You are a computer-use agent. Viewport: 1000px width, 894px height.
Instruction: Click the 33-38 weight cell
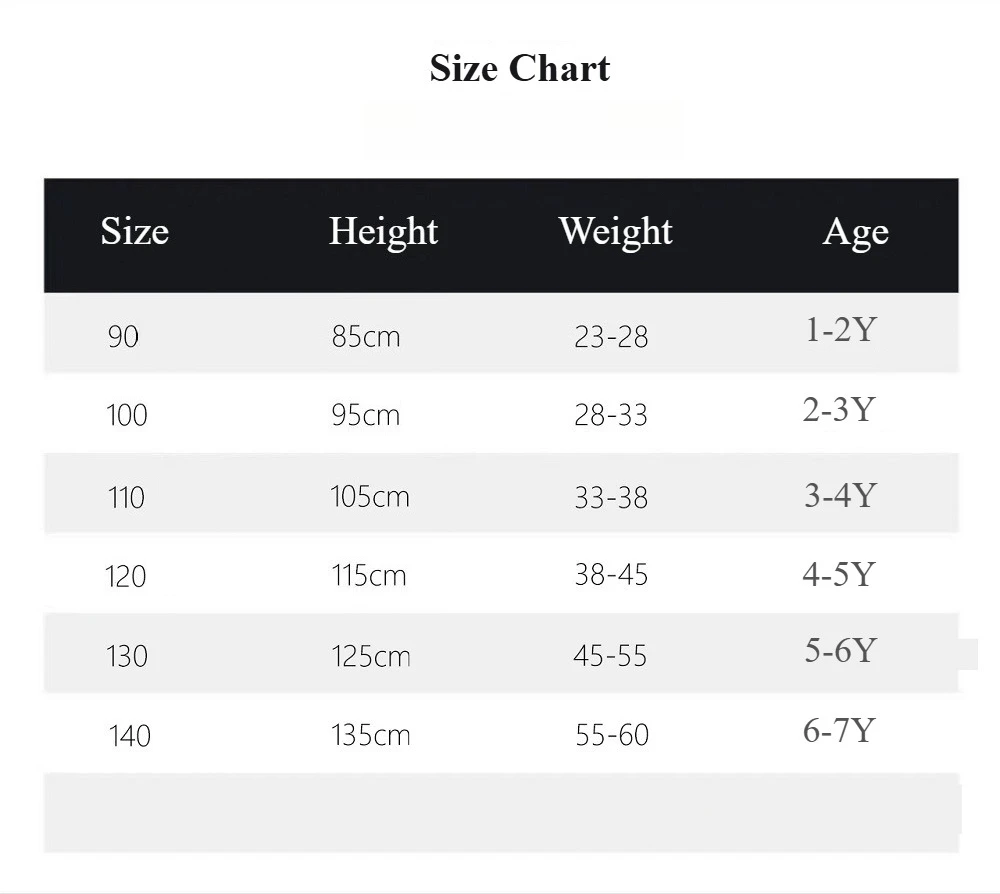(x=611, y=496)
